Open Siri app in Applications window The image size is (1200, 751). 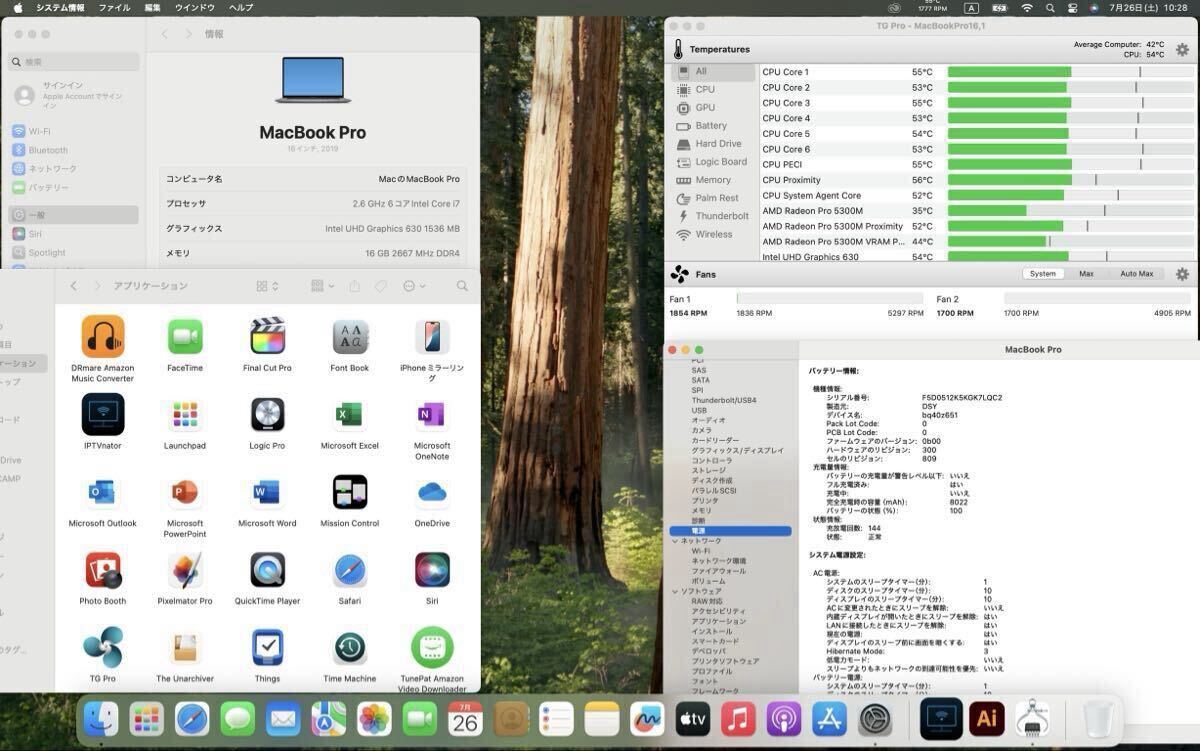coord(432,570)
